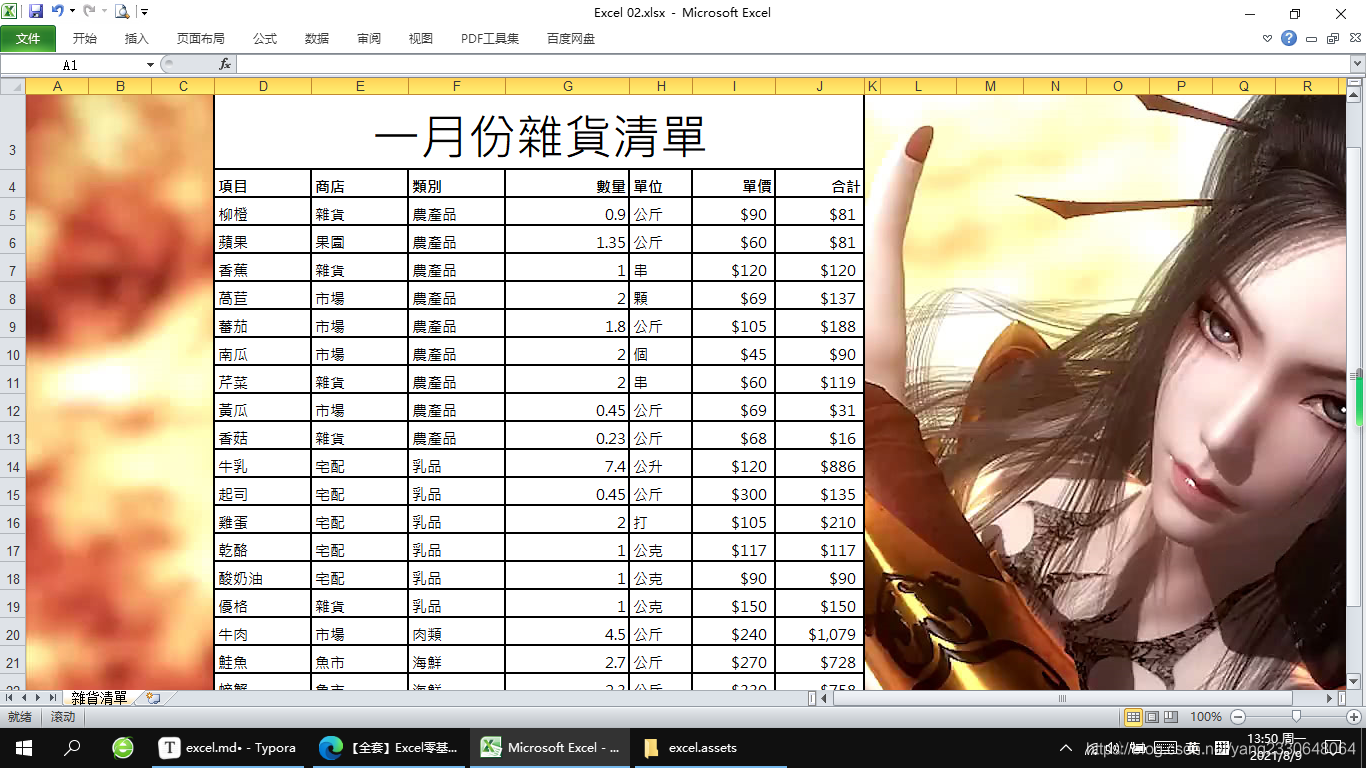Open Windows taskbar search magnifier
The image size is (1366, 768).
72,748
